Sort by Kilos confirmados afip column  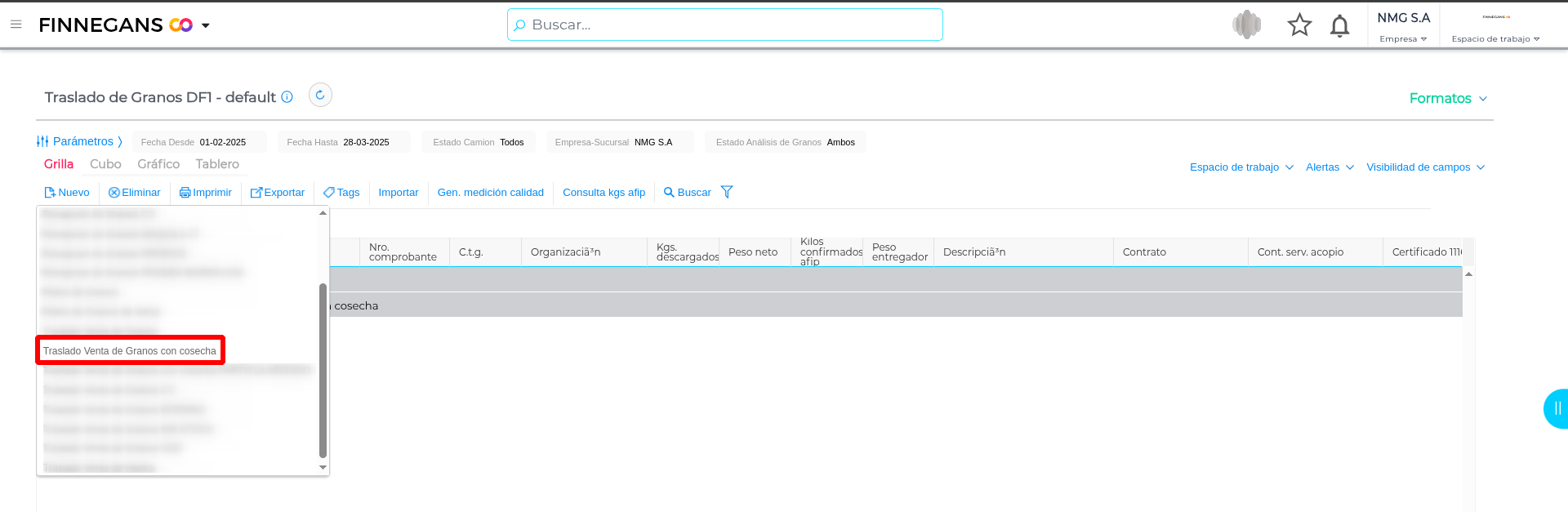pos(826,252)
